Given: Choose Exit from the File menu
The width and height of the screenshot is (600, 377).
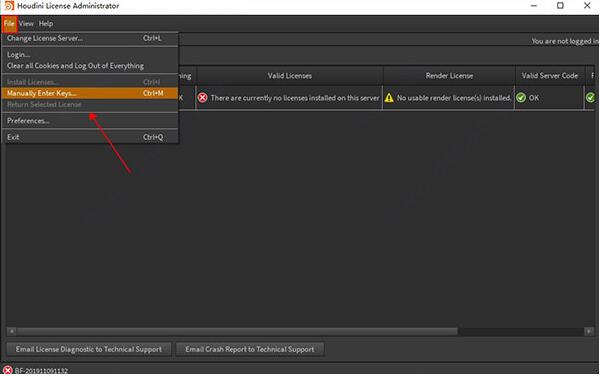Looking at the screenshot, I should tap(90, 137).
